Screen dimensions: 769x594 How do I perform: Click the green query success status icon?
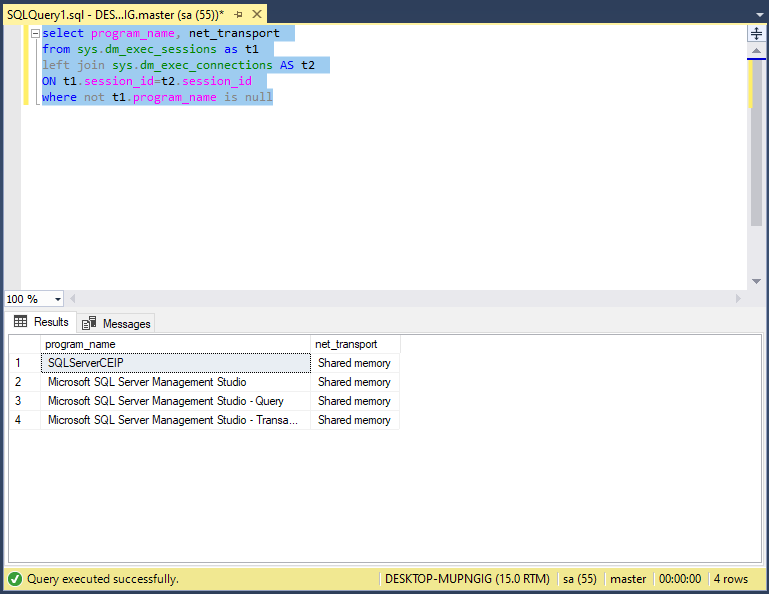pyautogui.click(x=15, y=579)
